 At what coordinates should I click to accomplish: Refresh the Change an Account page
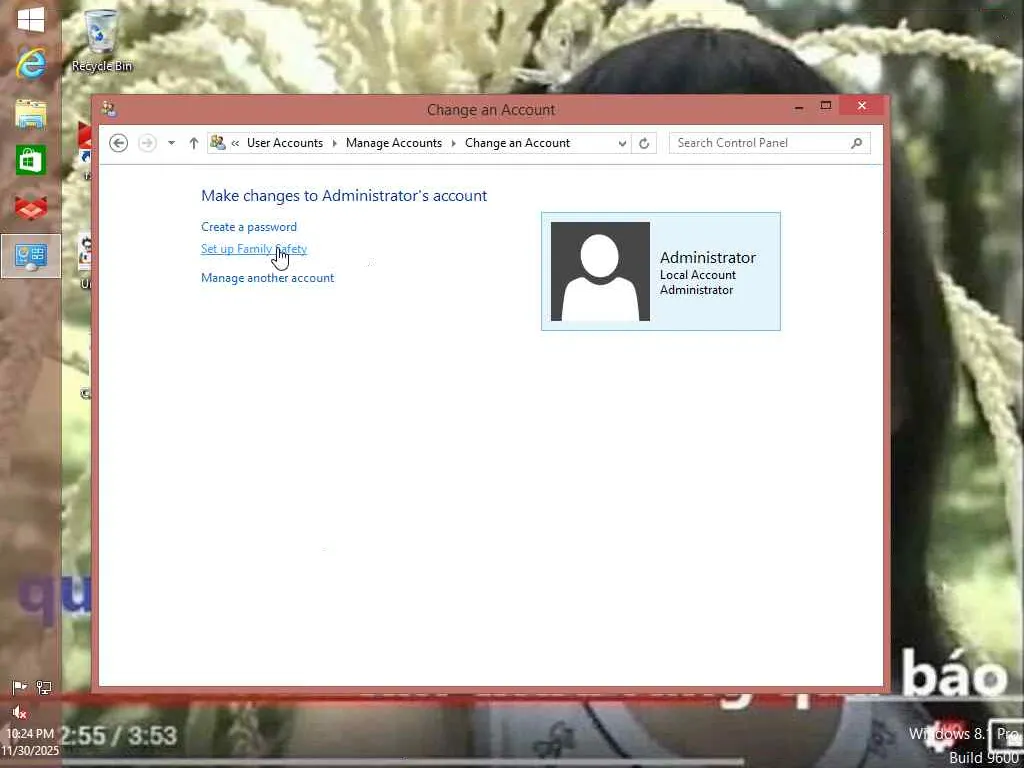pyautogui.click(x=644, y=143)
